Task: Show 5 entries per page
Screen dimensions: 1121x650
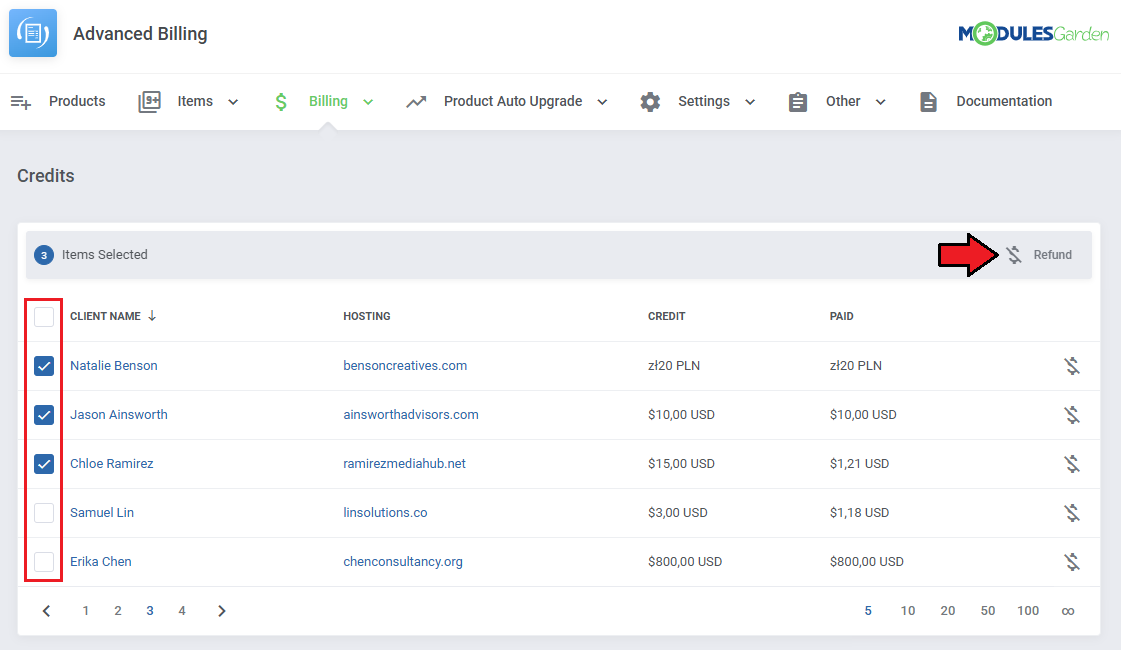Action: 868,611
